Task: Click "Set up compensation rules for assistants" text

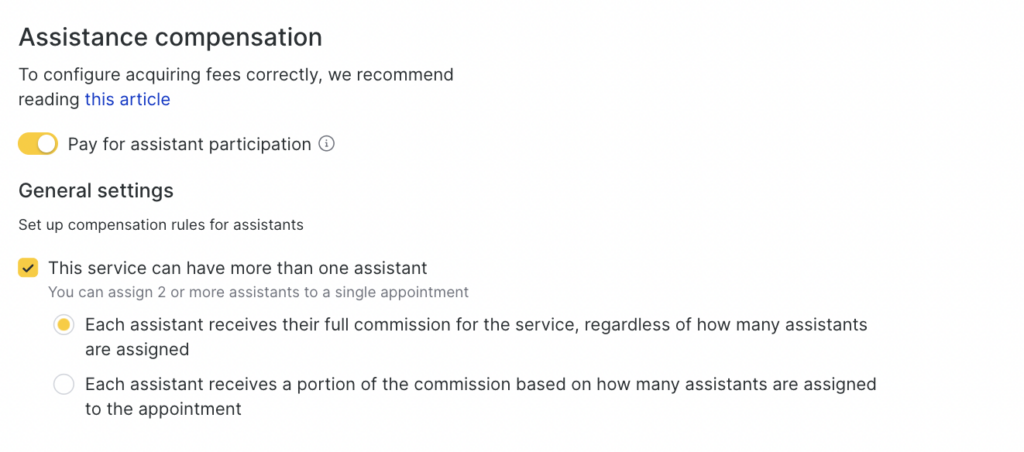Action: pyautogui.click(x=161, y=225)
